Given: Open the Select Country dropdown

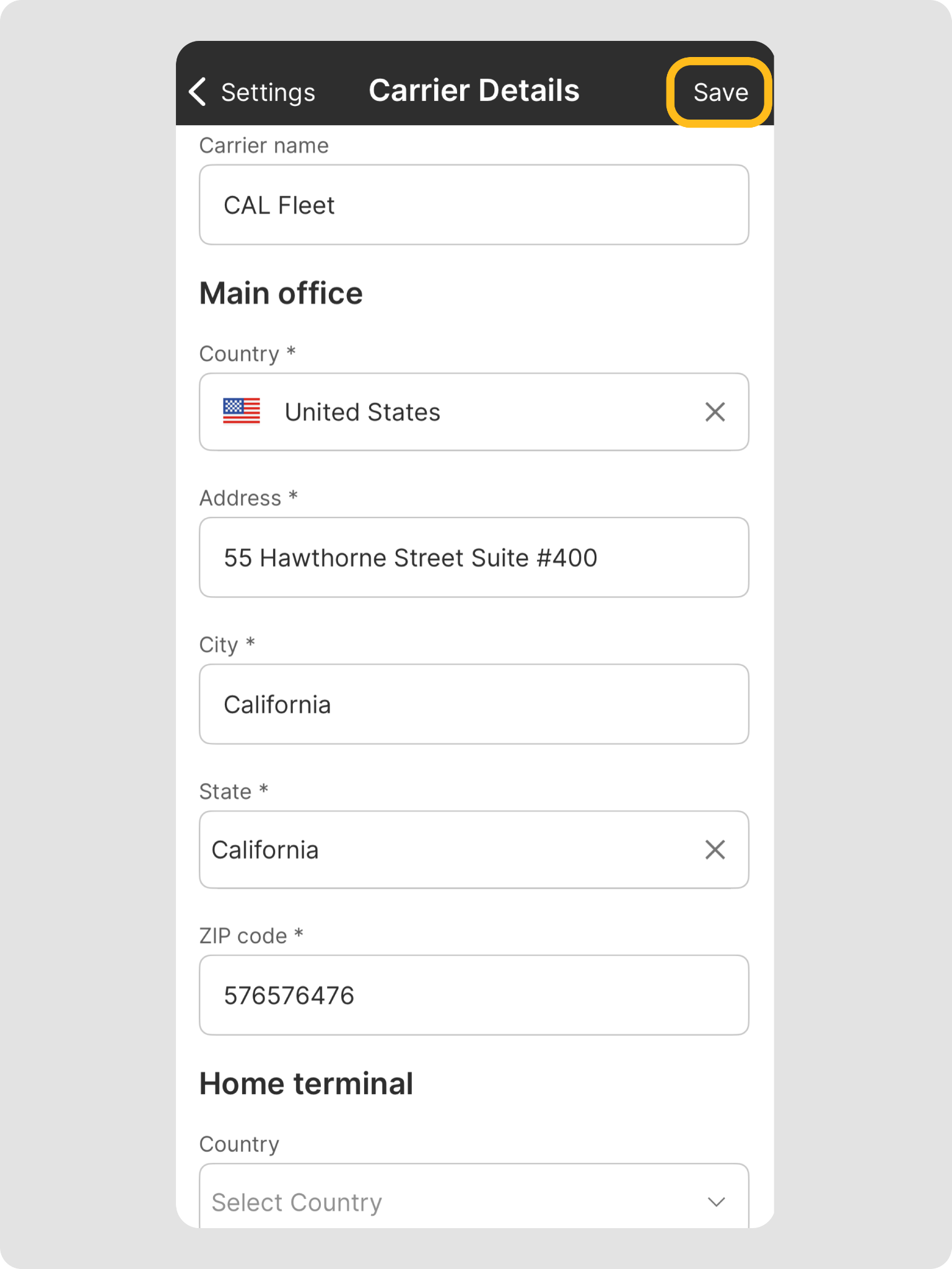Looking at the screenshot, I should click(x=446, y=1202).
